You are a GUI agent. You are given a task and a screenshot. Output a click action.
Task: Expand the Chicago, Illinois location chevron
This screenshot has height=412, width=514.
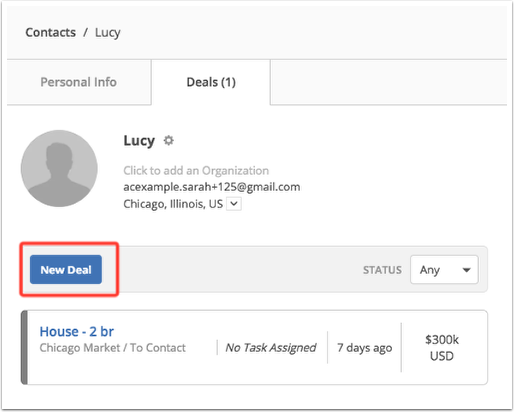point(234,204)
